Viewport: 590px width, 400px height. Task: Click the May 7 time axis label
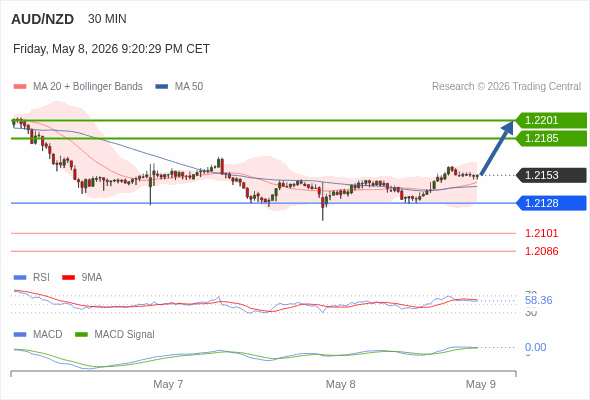click(168, 384)
